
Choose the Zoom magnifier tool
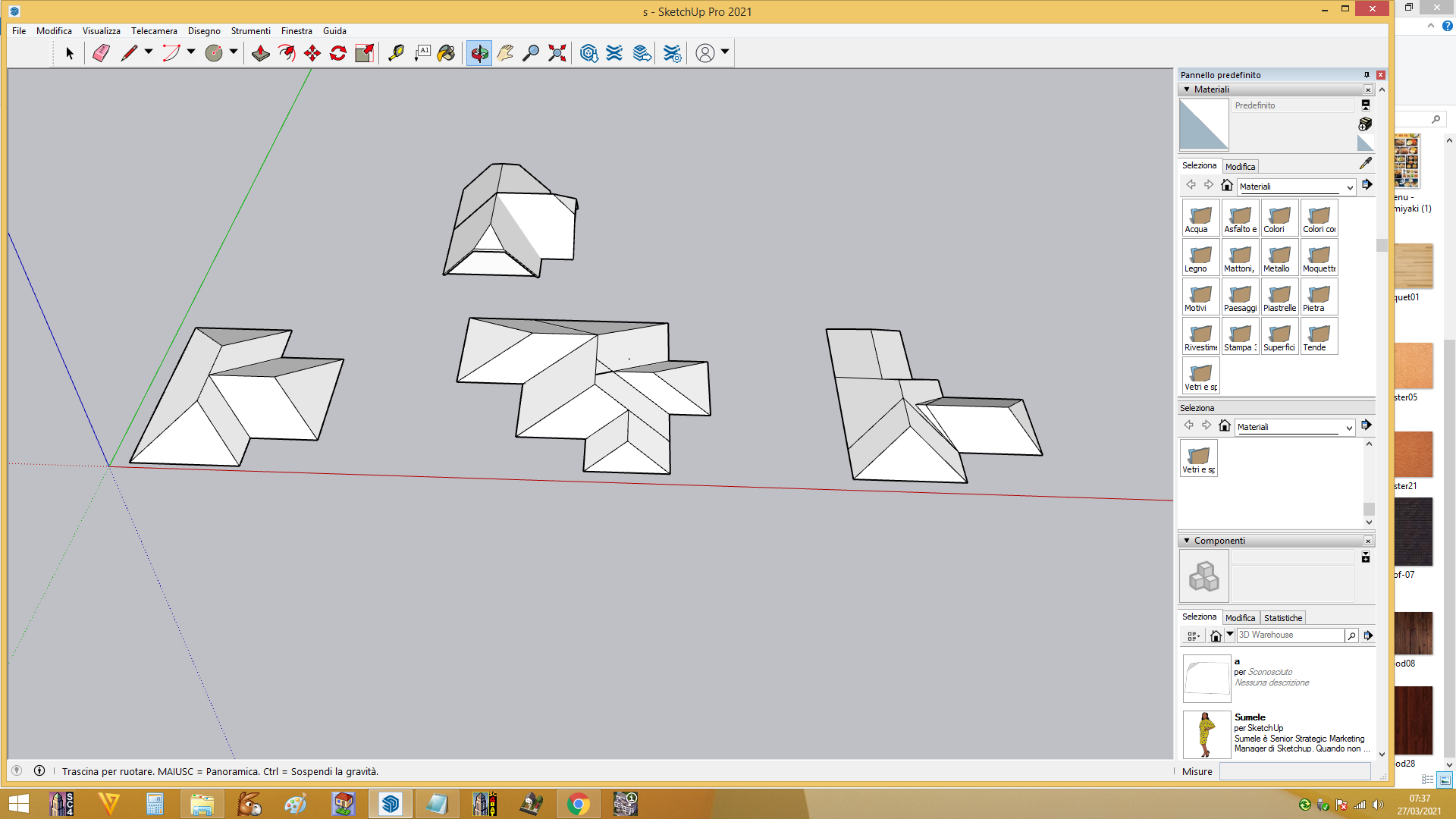531,53
